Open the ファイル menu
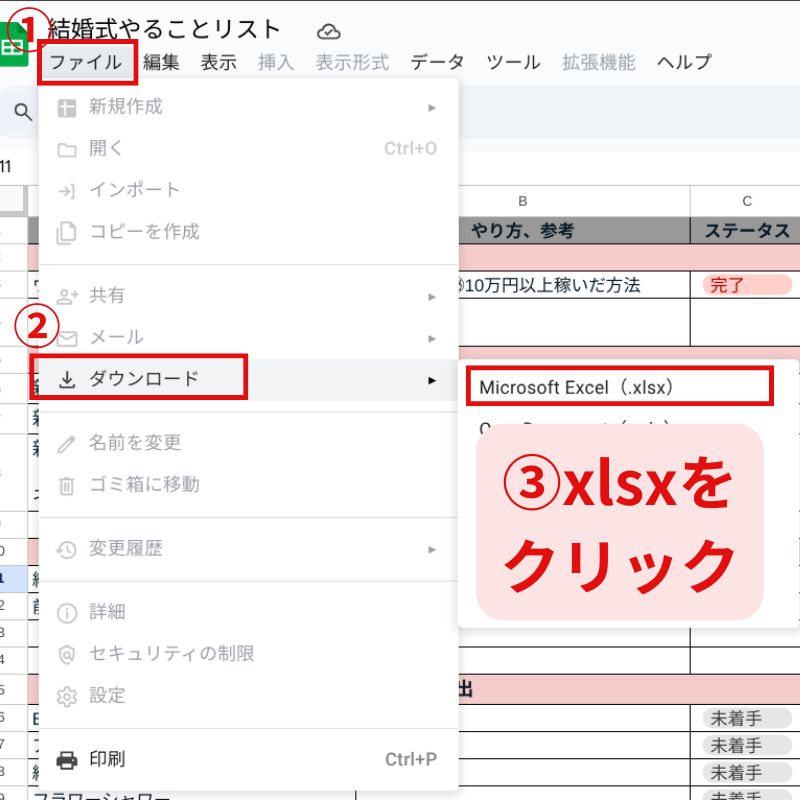This screenshot has height=800, width=800. click(x=85, y=63)
